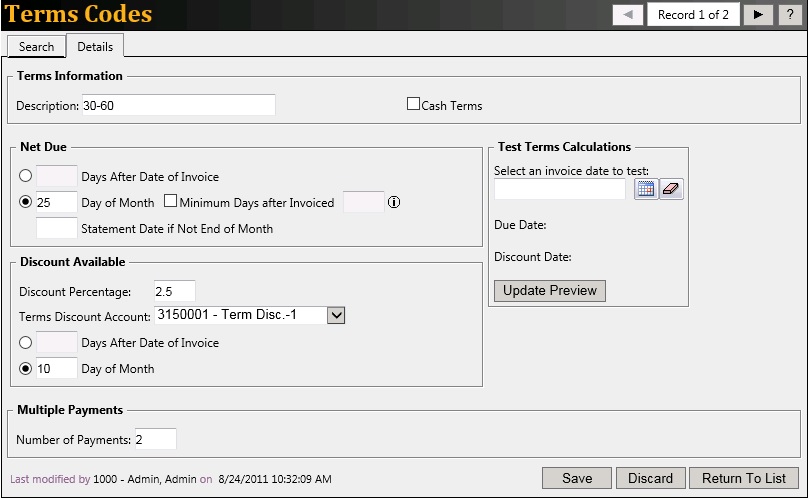Open help with the question mark button
Image resolution: width=808 pixels, height=498 pixels.
[789, 15]
